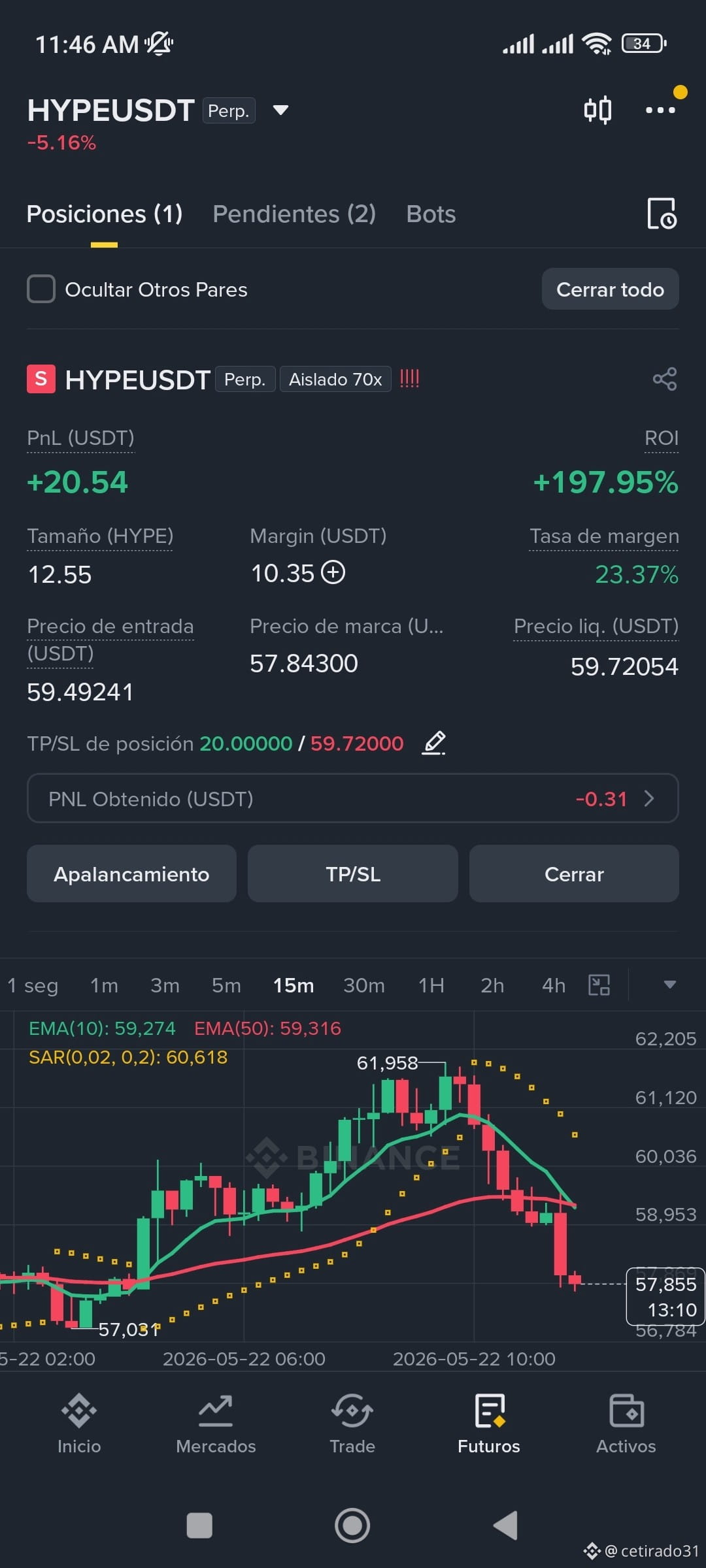Tap the ROI label

click(662, 438)
